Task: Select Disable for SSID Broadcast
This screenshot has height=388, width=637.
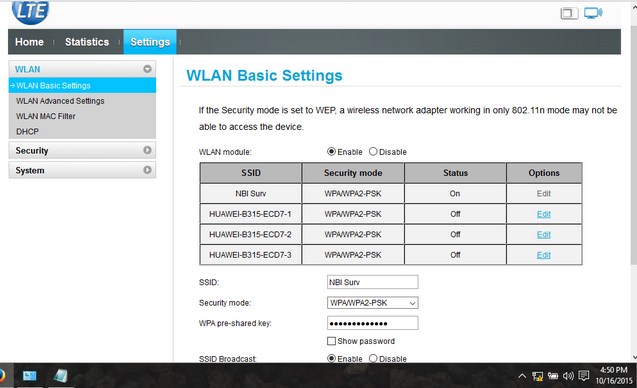Action: pos(373,358)
